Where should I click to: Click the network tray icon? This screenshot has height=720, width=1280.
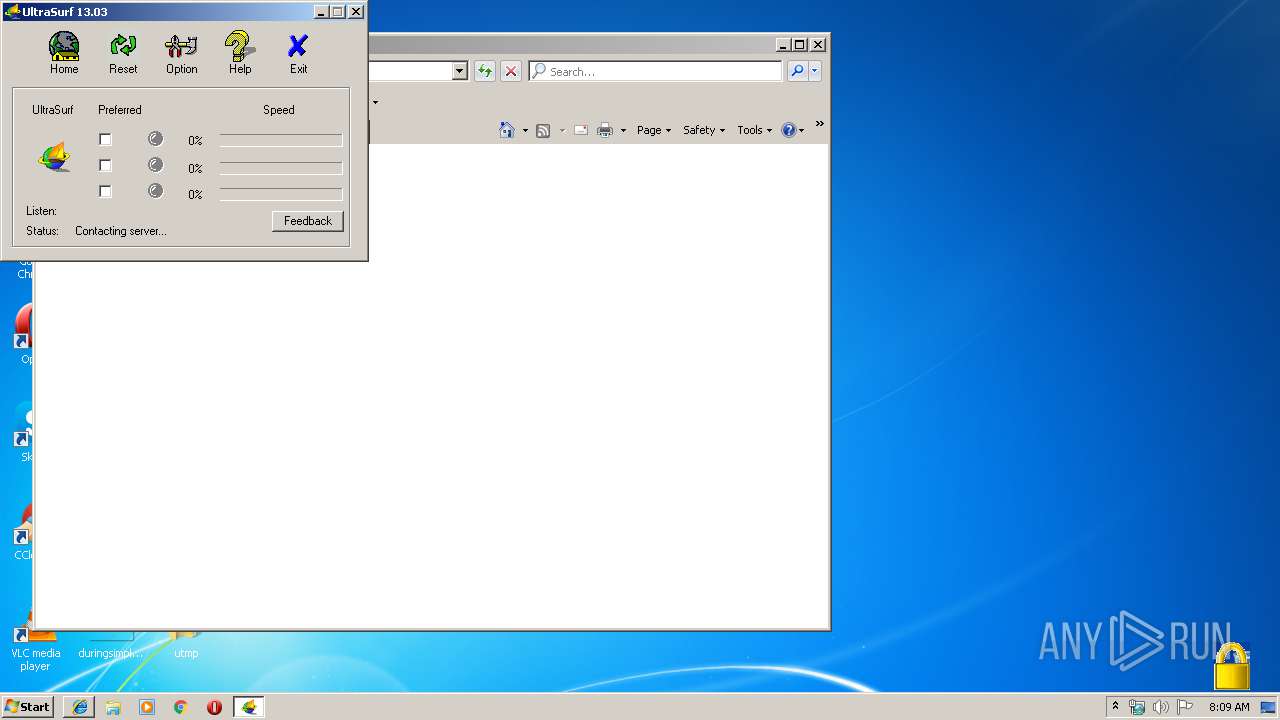tap(1137, 707)
